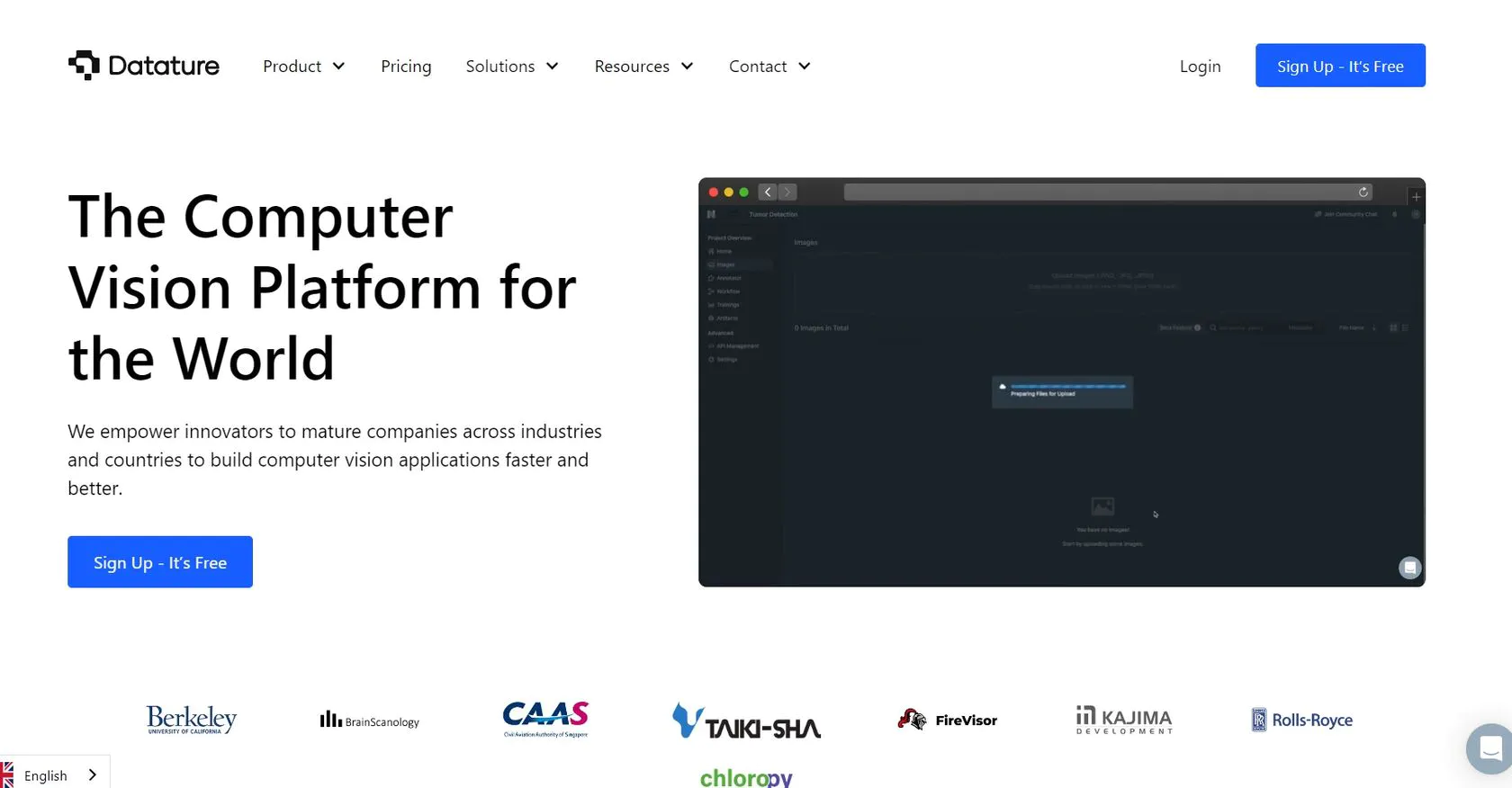Click the heading 'The Computer Vision Platform for the World'
Screen dimensions: 1512x788
pyautogui.click(x=322, y=288)
